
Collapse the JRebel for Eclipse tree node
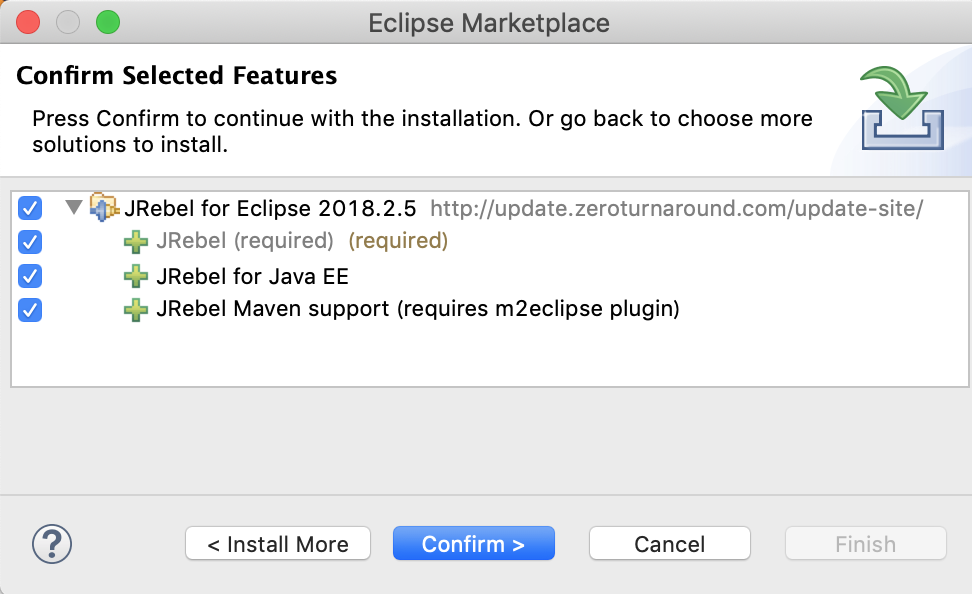tap(73, 208)
